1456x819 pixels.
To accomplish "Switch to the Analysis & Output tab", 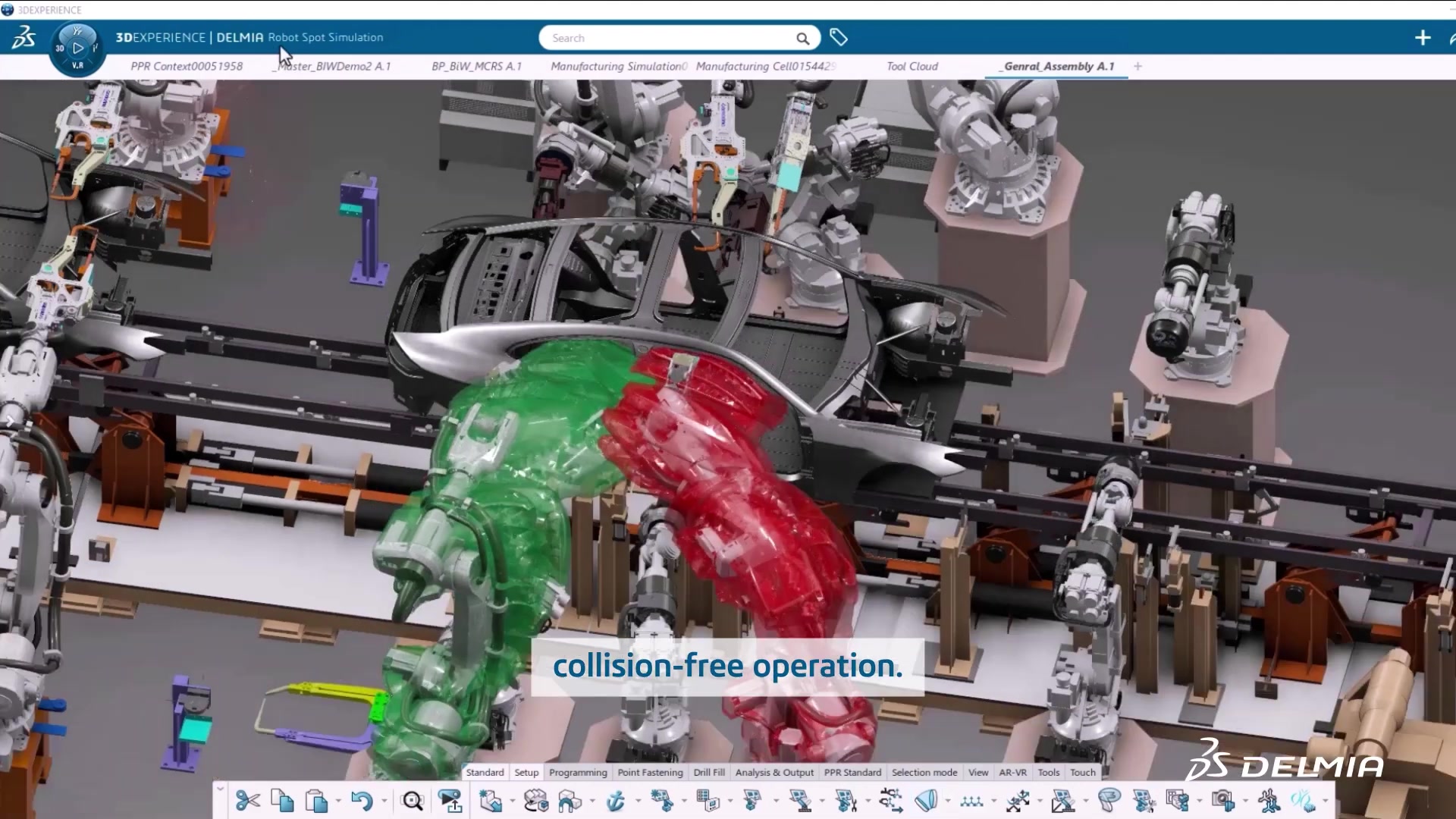I will point(774,772).
